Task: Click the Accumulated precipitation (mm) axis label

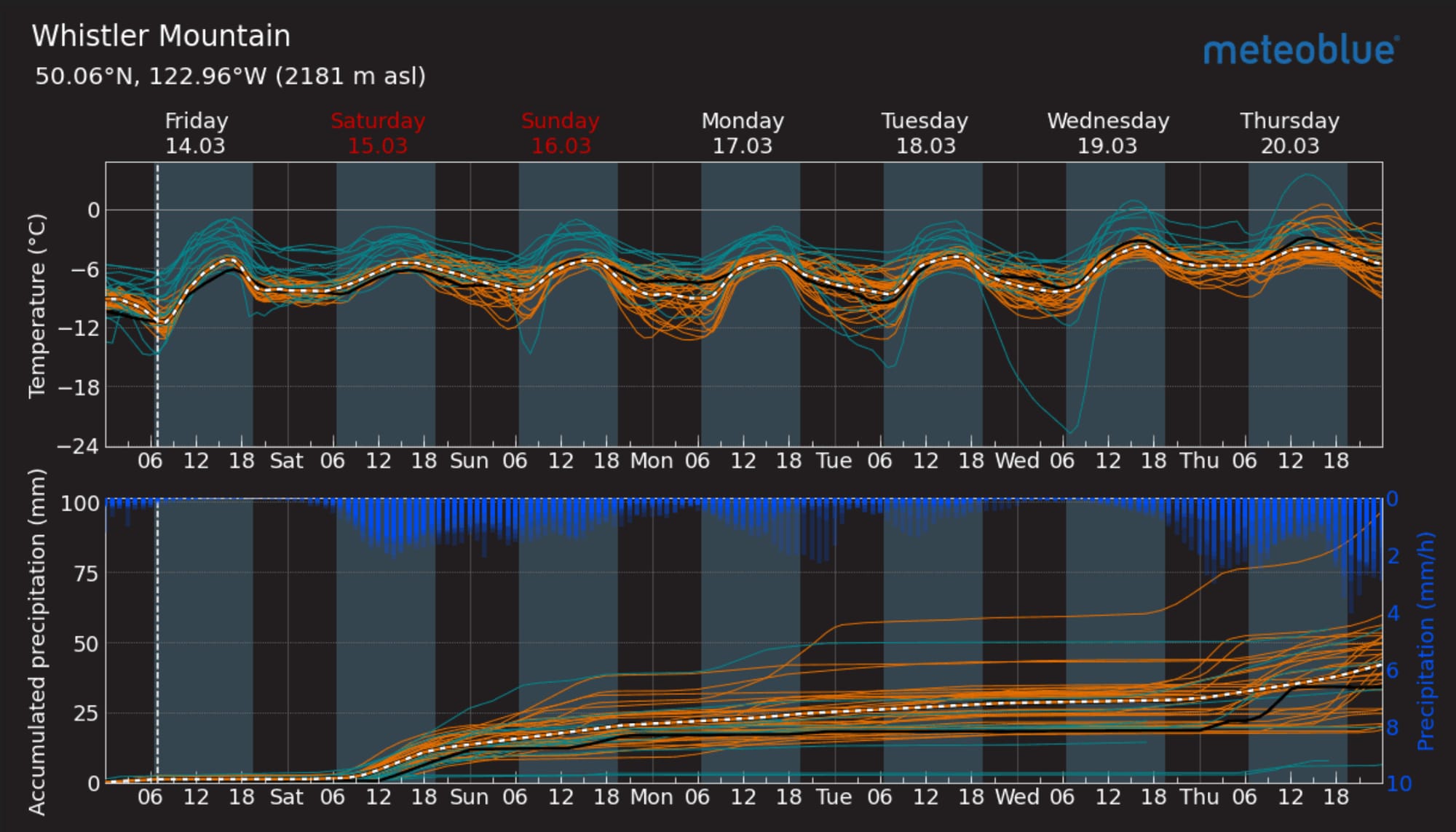Action: 36,641
